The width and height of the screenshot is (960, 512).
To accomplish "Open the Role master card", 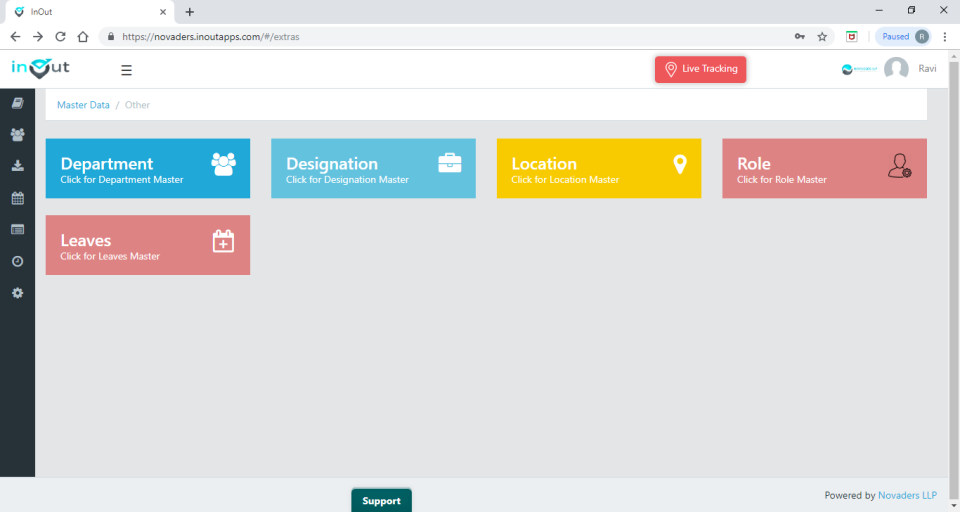I will (825, 168).
